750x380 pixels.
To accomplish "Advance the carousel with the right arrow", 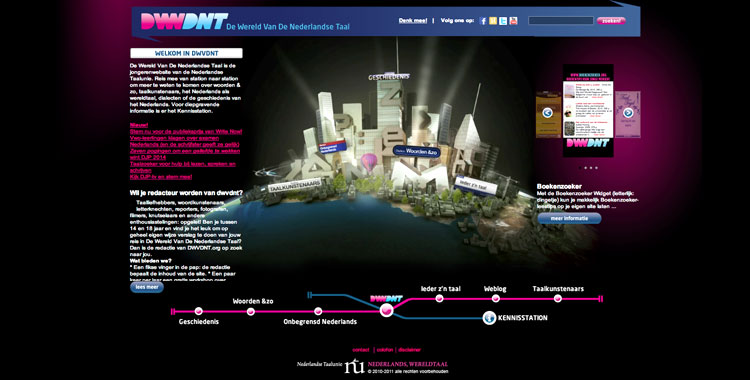I will pyautogui.click(x=628, y=112).
